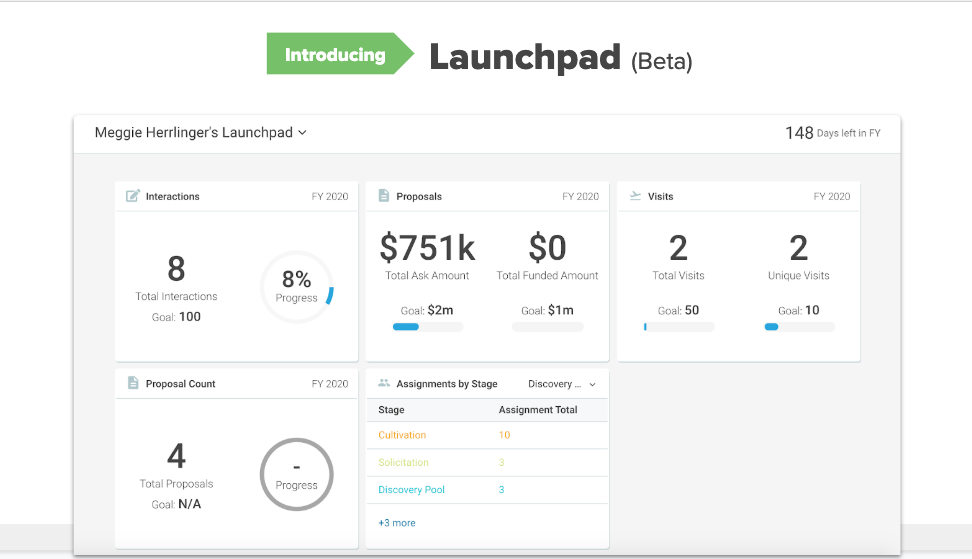The image size is (972, 559).
Task: Click the Visits airplane icon
Action: point(635,196)
